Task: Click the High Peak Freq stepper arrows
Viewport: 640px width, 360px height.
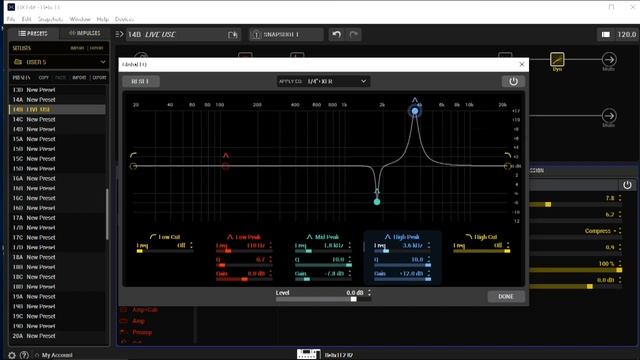Action: coord(429,245)
